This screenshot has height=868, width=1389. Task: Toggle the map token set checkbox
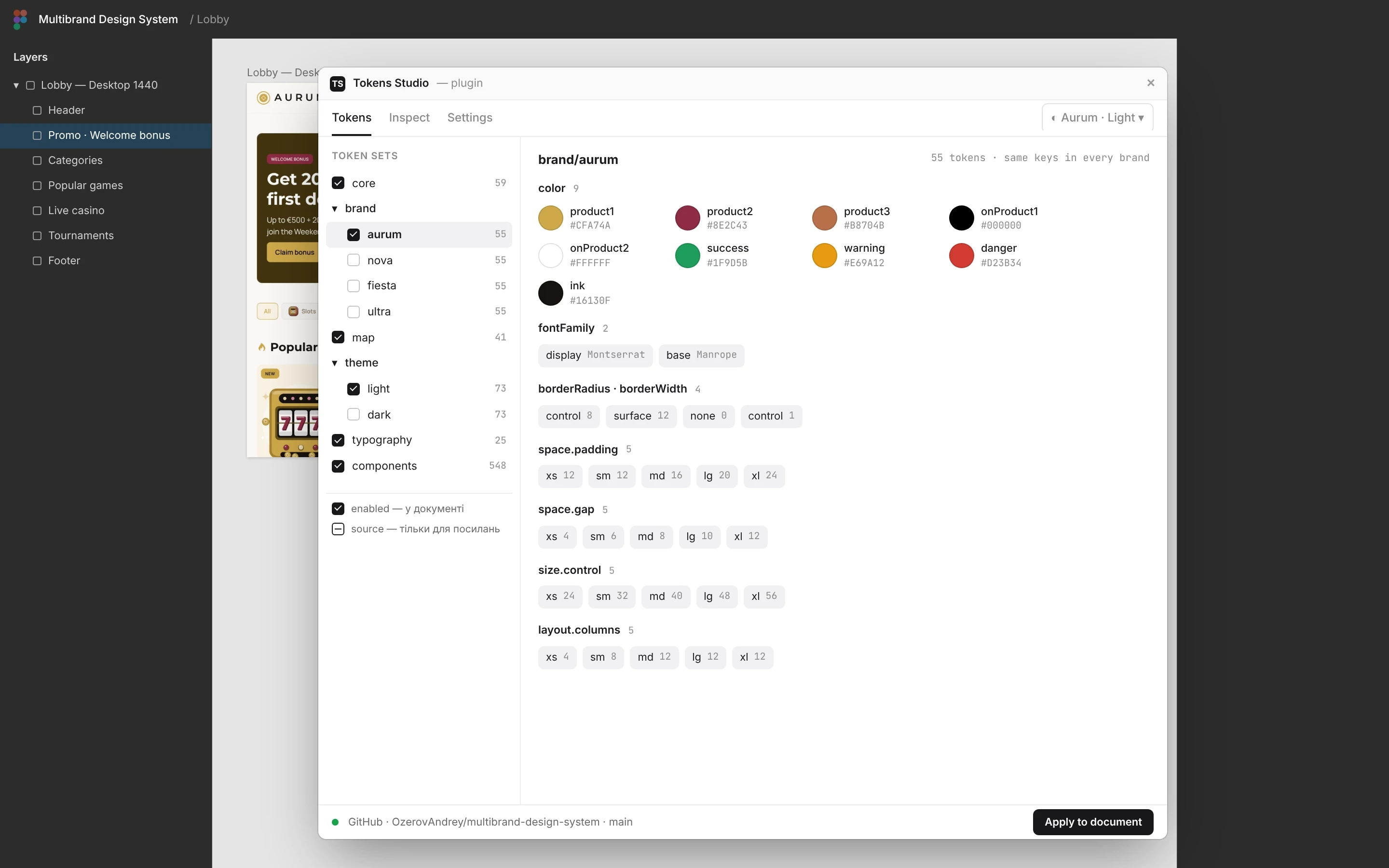pos(338,338)
